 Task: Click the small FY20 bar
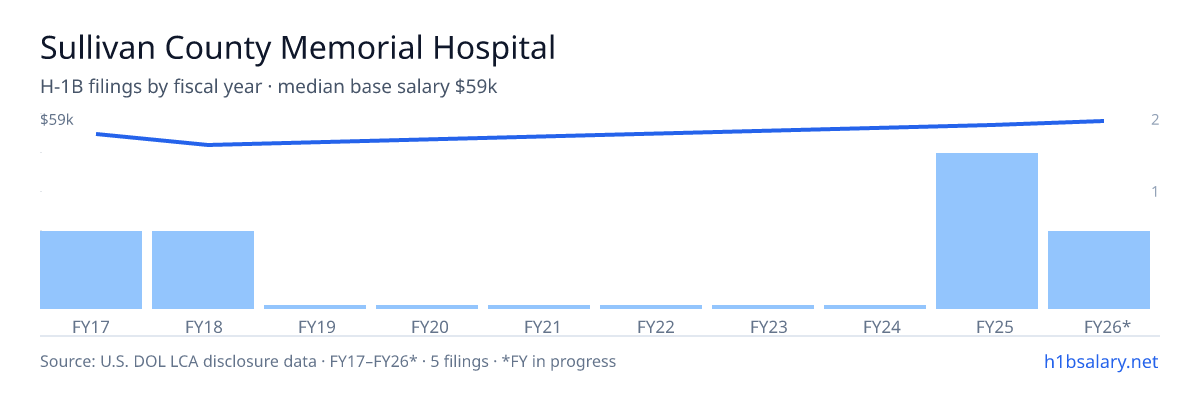427,307
